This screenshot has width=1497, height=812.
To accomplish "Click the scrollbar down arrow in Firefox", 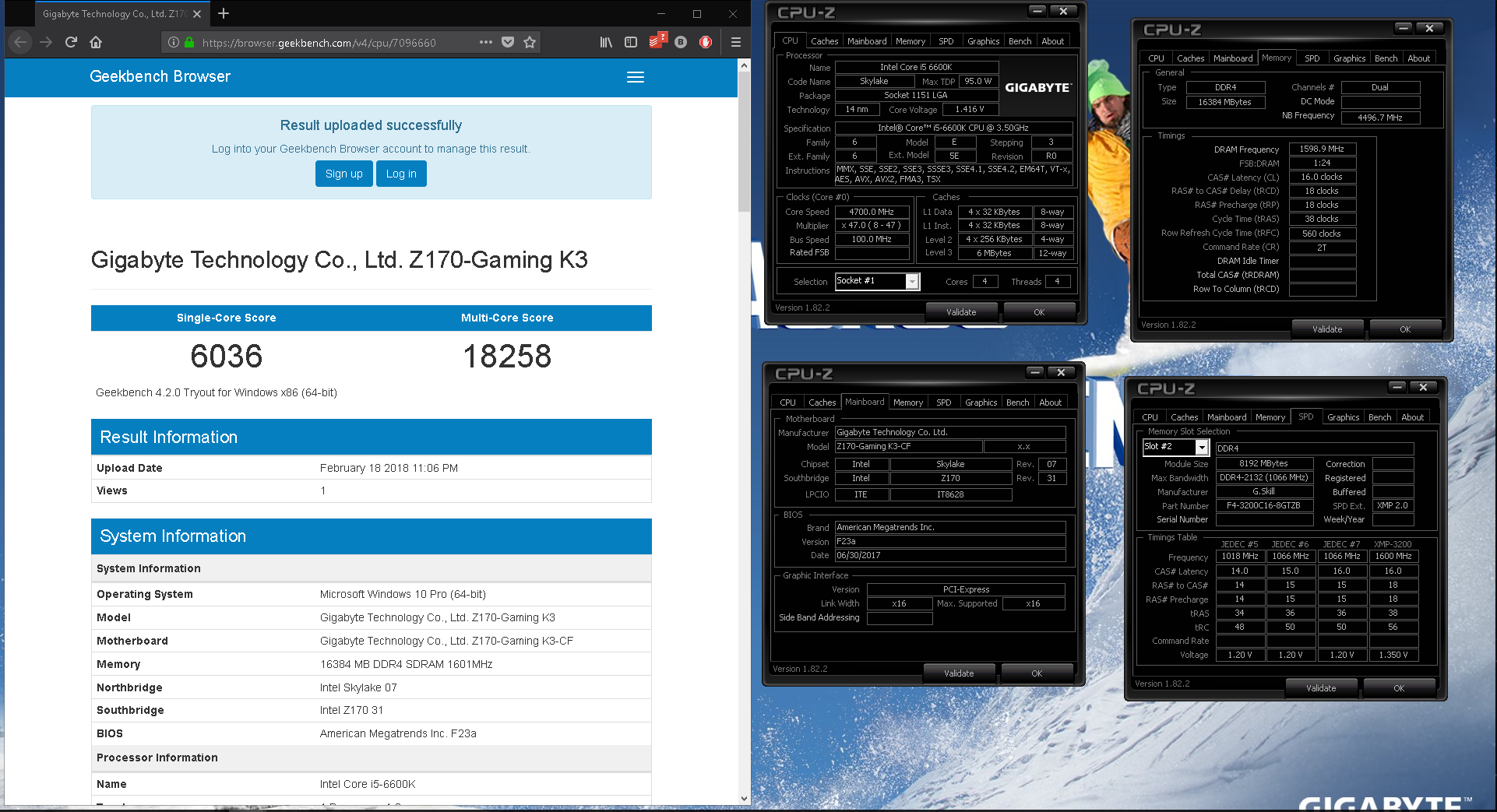I will click(x=744, y=798).
